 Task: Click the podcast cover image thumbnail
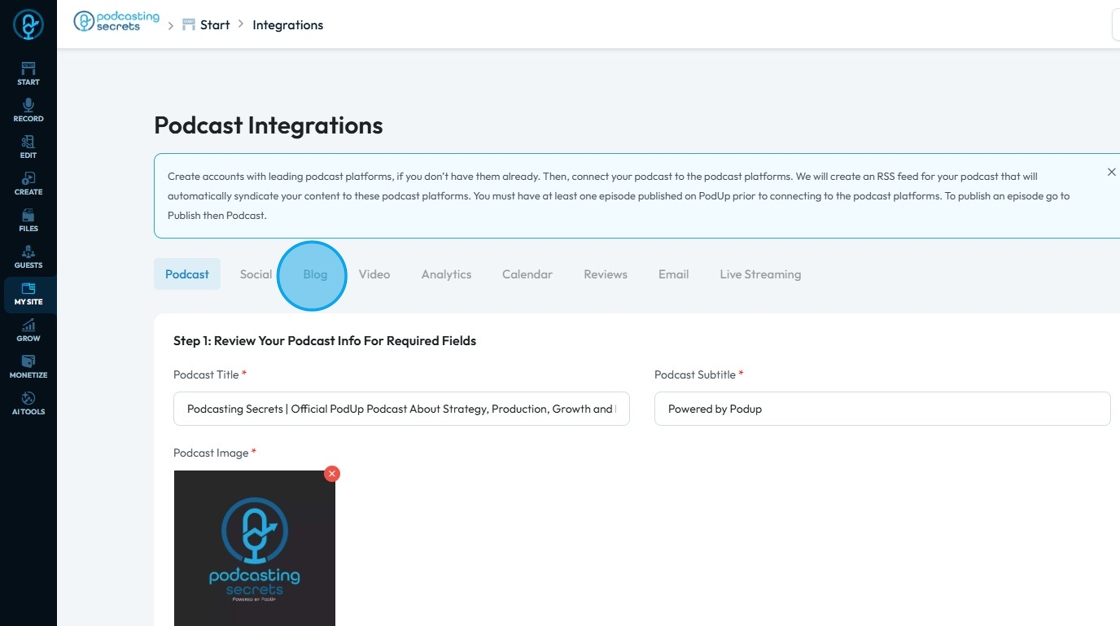tap(254, 548)
